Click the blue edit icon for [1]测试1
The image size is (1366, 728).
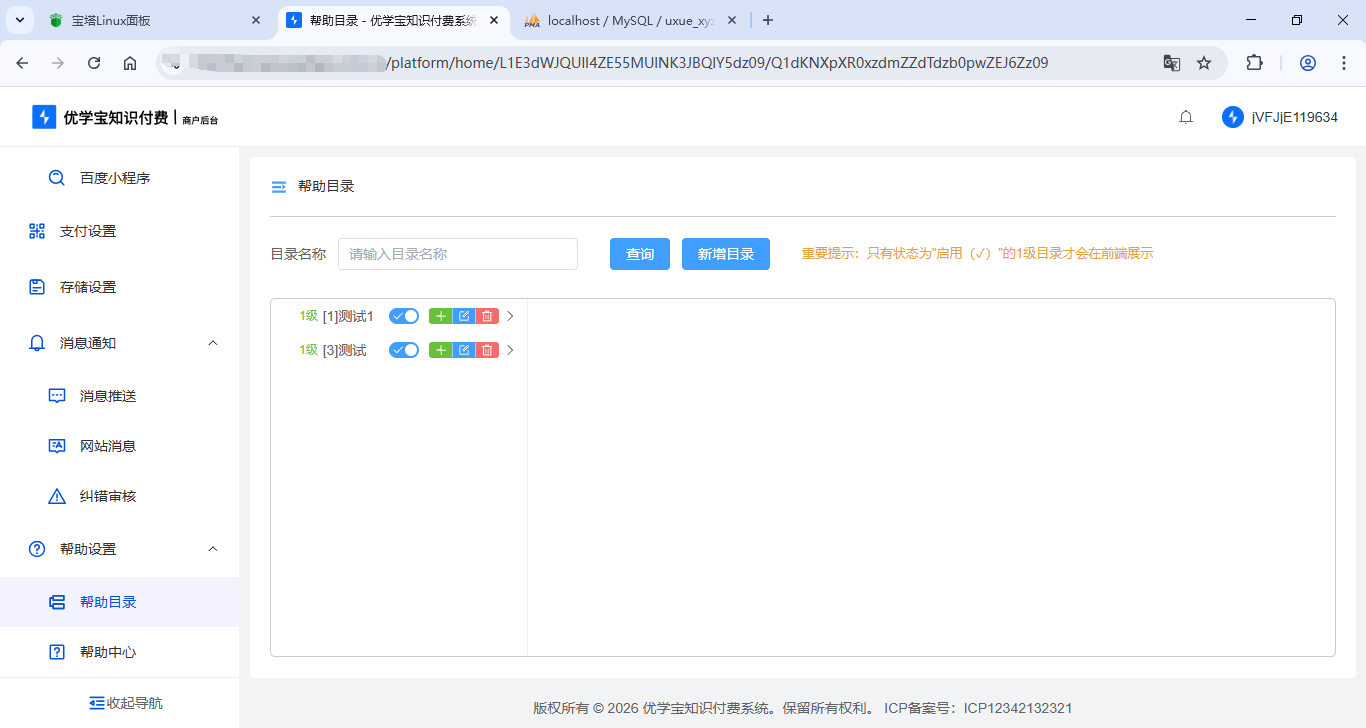point(464,316)
